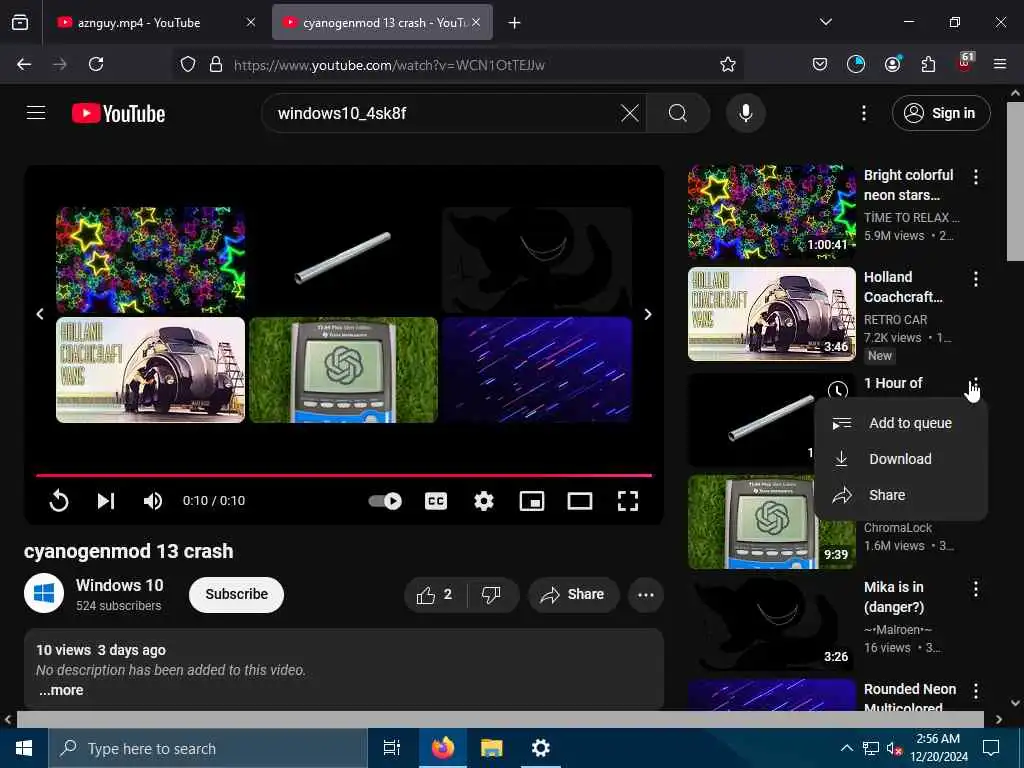
Task: Close the cyanogenmod 13 crash tab
Action: 476,22
